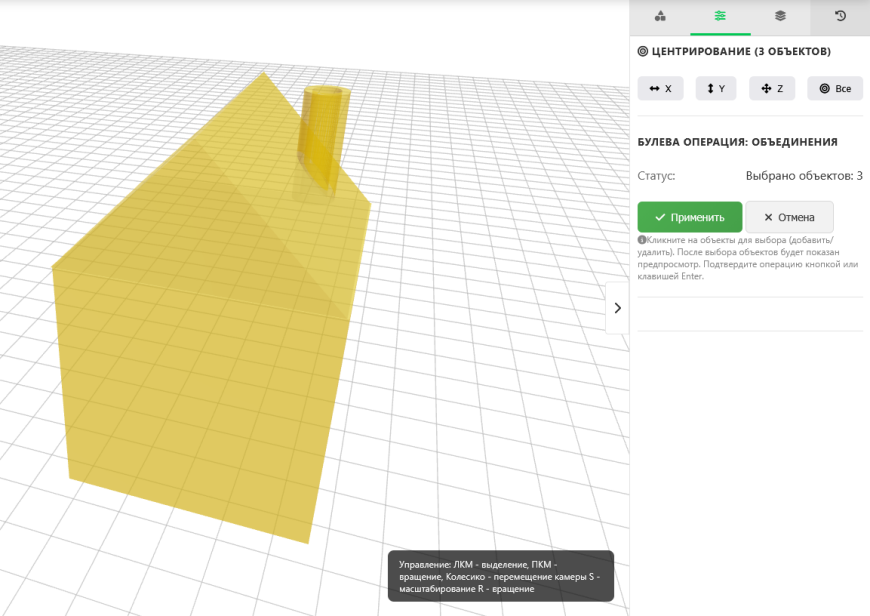Image resolution: width=870 pixels, height=616 pixels.
Task: Click the Центрирование target icon
Action: [x=643, y=51]
